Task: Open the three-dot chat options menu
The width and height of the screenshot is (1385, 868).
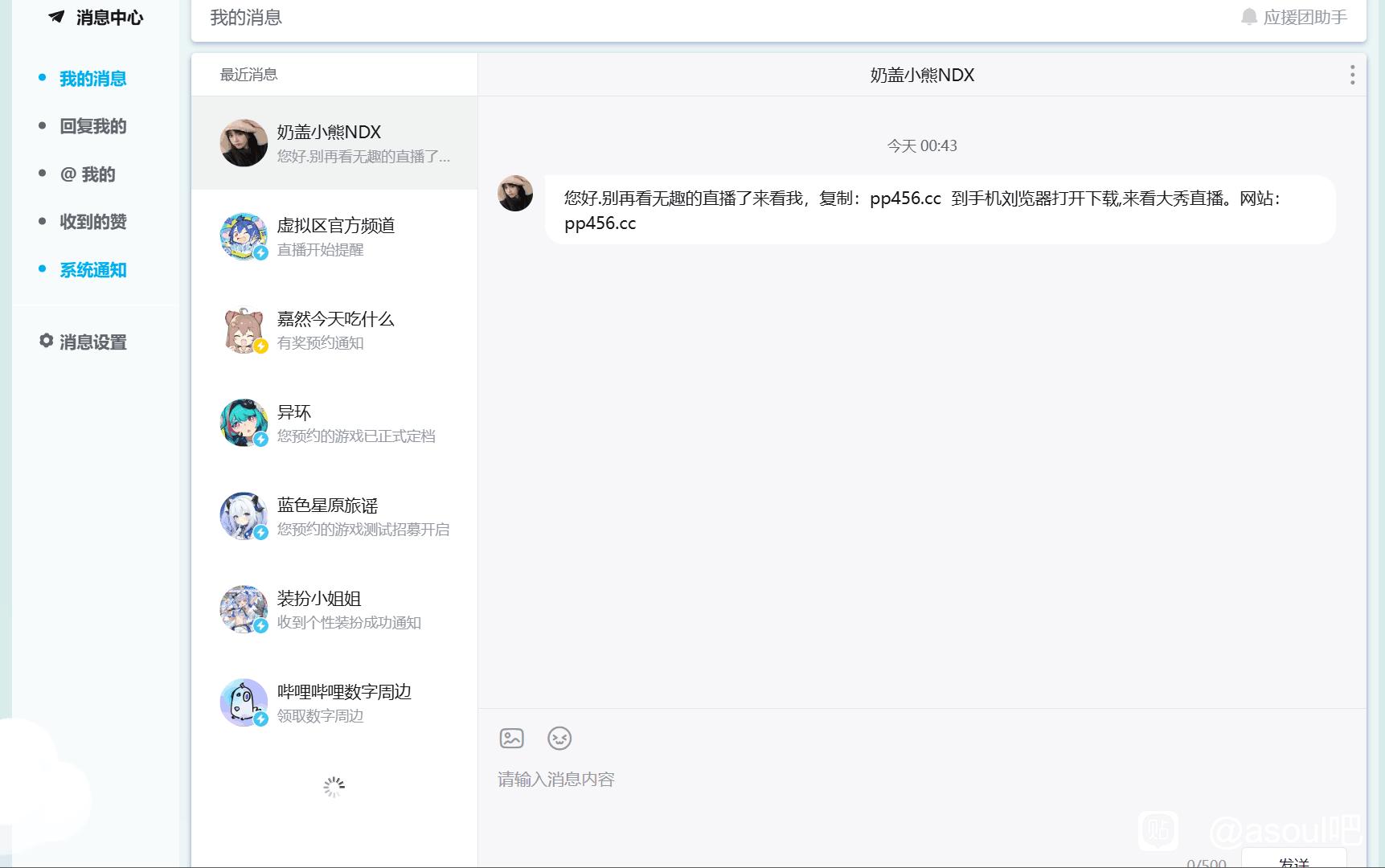Action: click(1352, 75)
